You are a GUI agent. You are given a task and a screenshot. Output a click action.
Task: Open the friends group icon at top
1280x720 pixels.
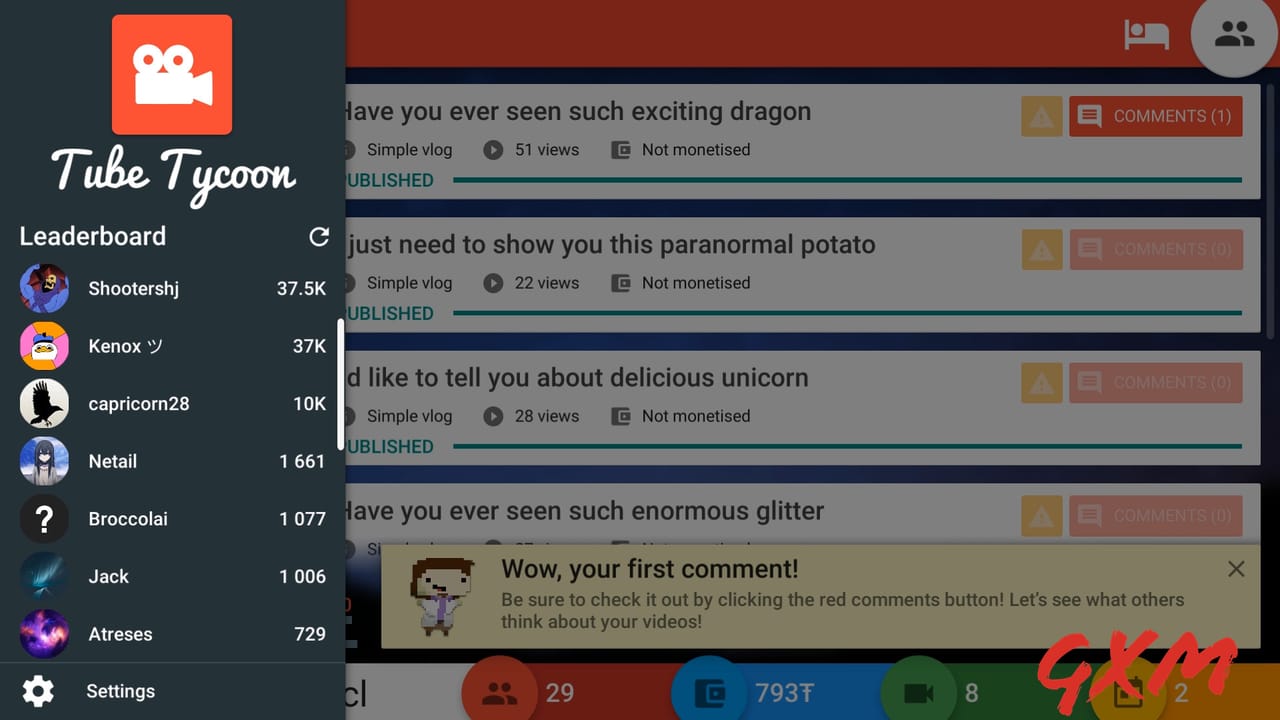pos(1234,35)
